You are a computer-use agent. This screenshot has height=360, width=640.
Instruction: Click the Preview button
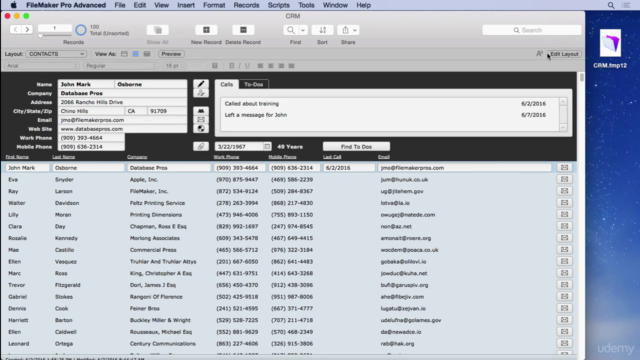171,54
